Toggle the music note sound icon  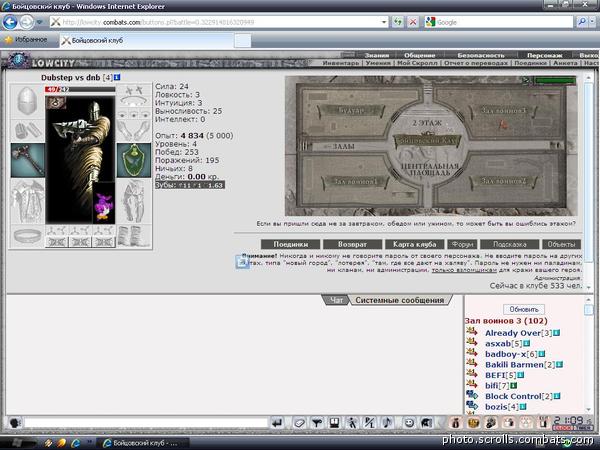click(387, 423)
